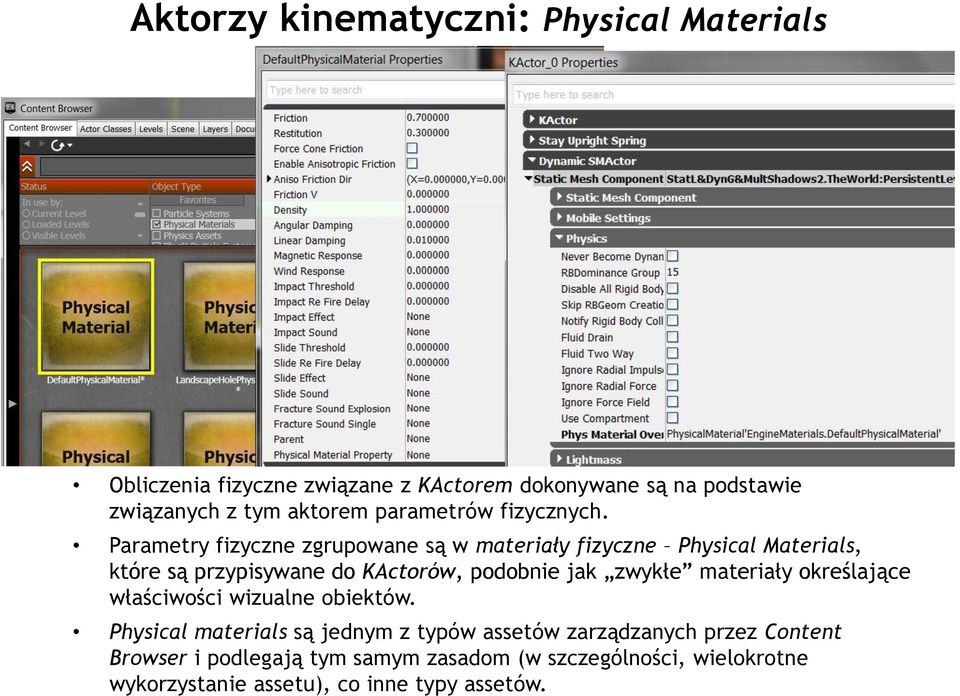The width and height of the screenshot is (960, 696).
Task: Select the LandscapeHolePhys material thumbnail
Action: pyautogui.click(x=219, y=316)
